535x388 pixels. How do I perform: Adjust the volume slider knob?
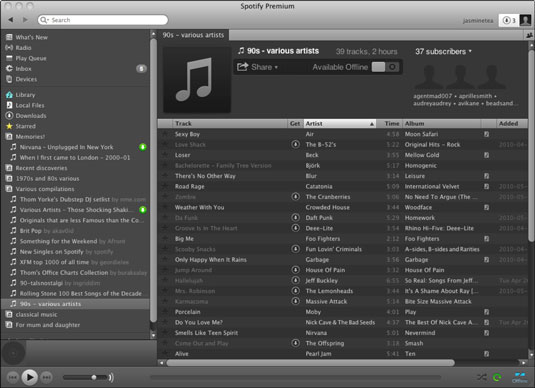[94, 377]
